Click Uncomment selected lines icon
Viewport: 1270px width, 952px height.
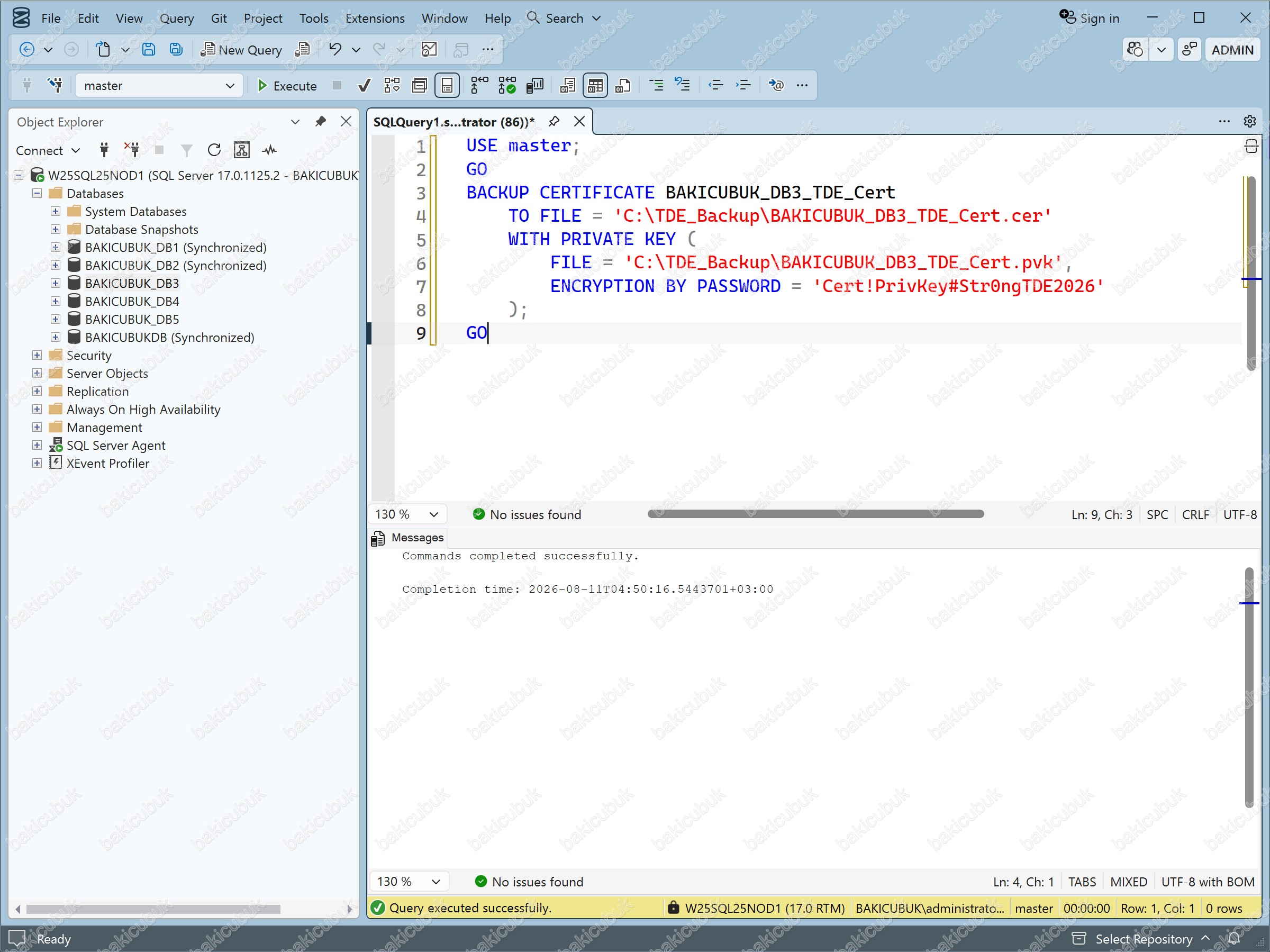click(x=682, y=86)
